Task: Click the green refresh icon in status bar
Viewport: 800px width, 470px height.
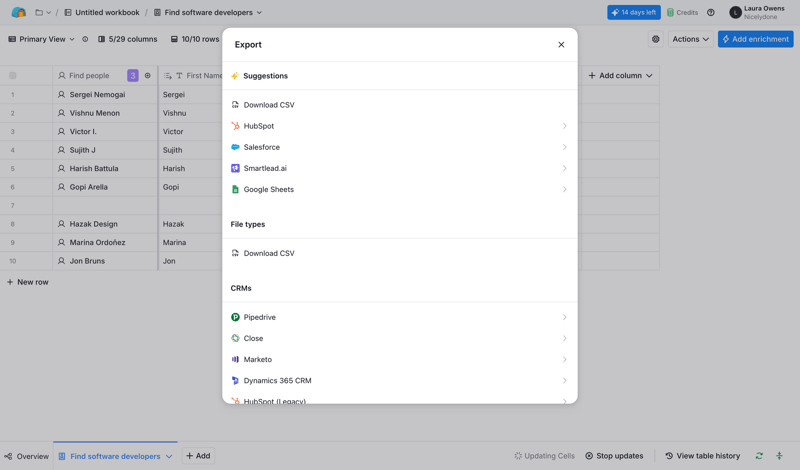Action: pos(759,456)
